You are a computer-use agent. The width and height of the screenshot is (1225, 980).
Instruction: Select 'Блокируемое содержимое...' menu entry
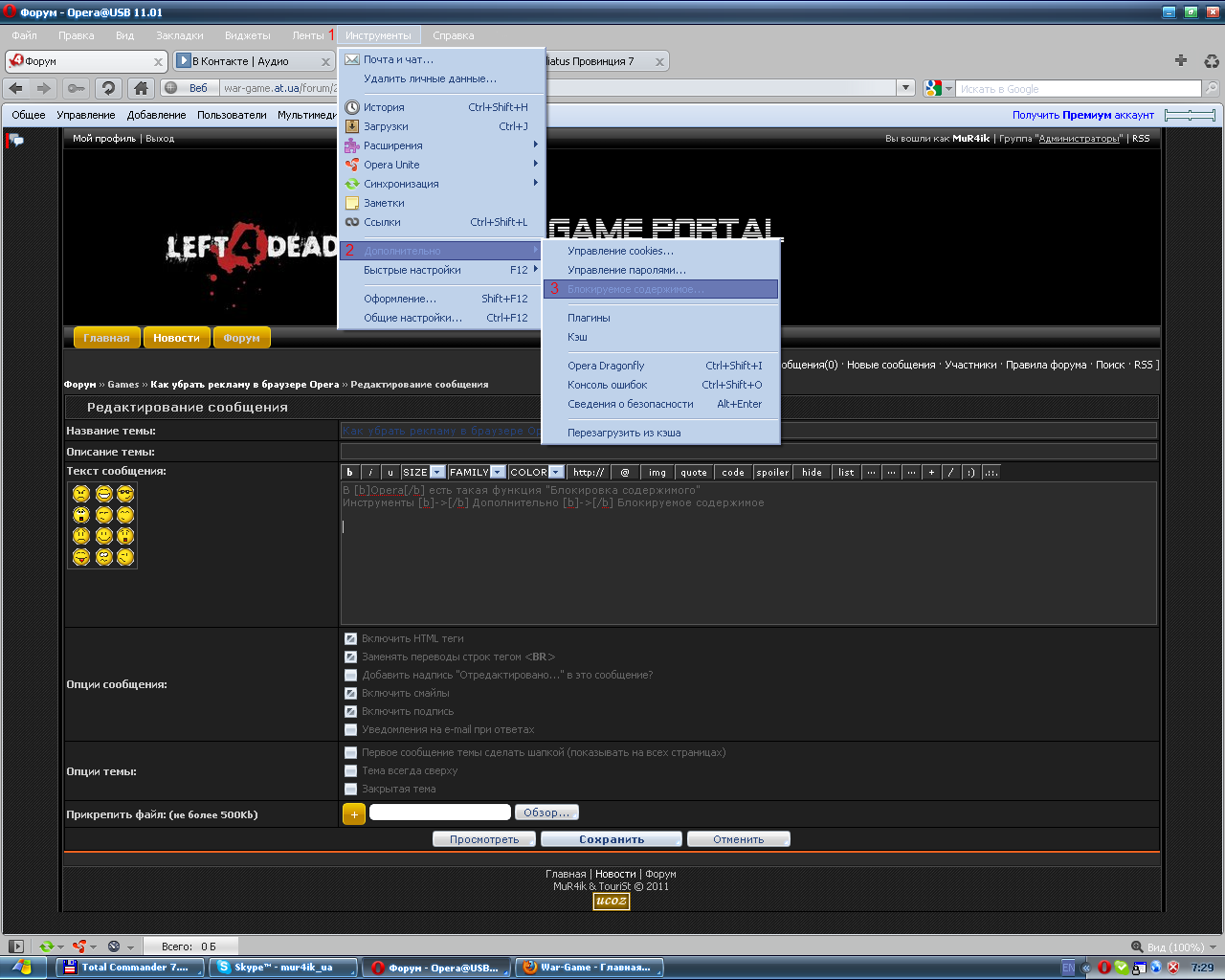pos(635,289)
